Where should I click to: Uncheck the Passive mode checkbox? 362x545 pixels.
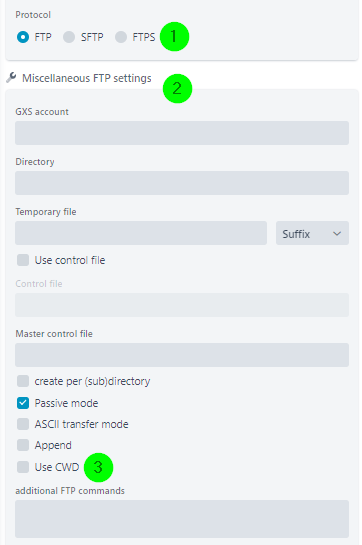point(23,403)
